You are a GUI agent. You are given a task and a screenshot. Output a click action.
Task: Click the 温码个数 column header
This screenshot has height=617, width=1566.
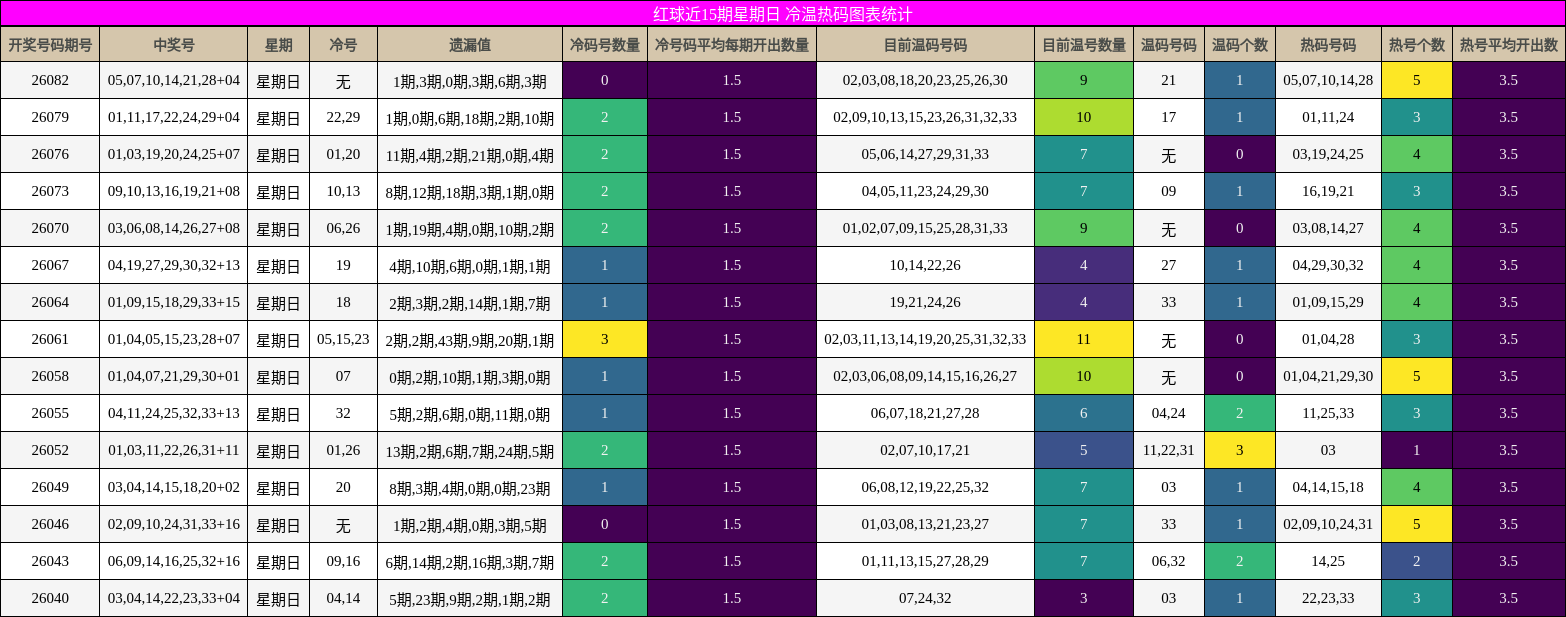pos(1240,45)
